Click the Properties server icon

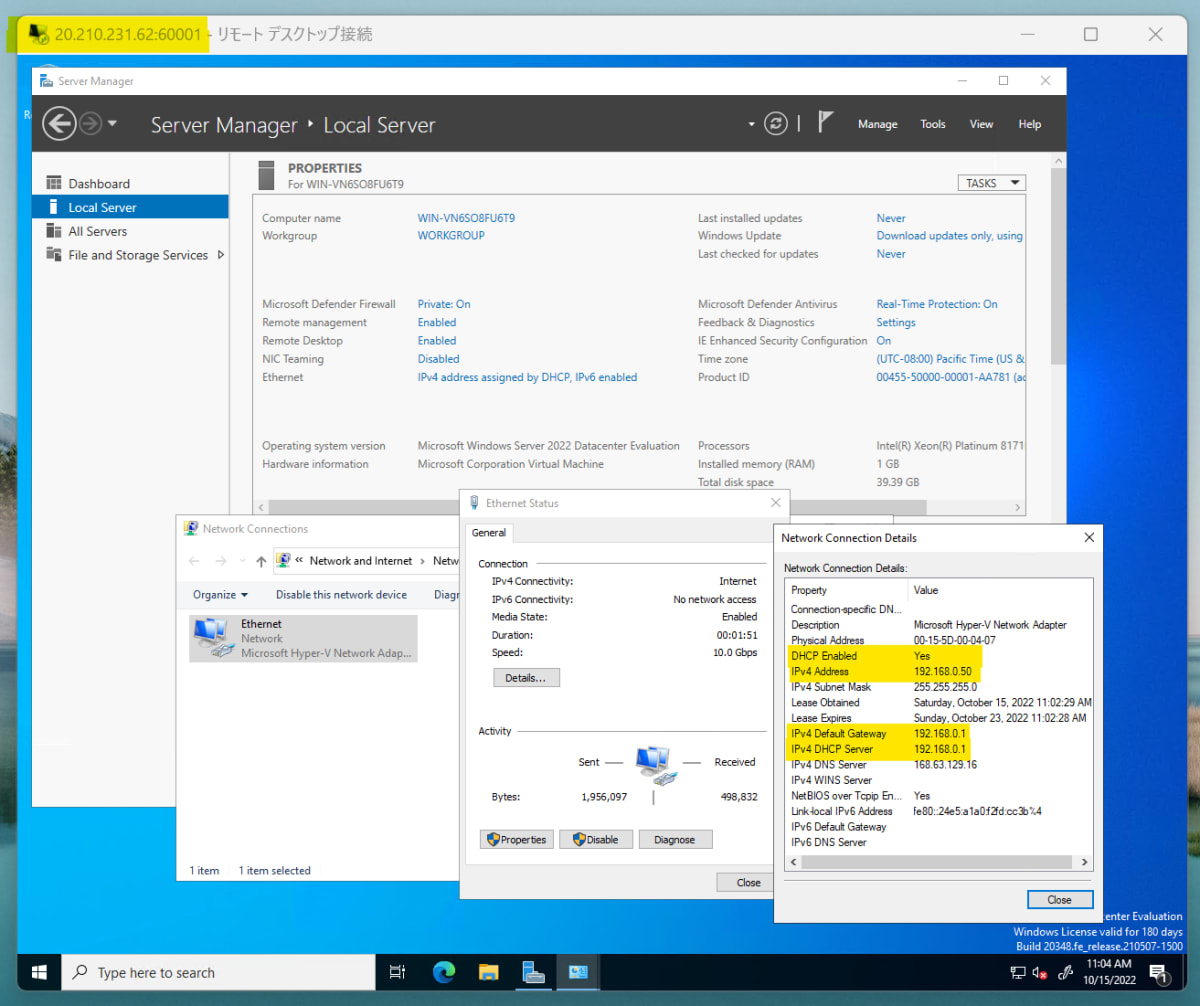[266, 175]
